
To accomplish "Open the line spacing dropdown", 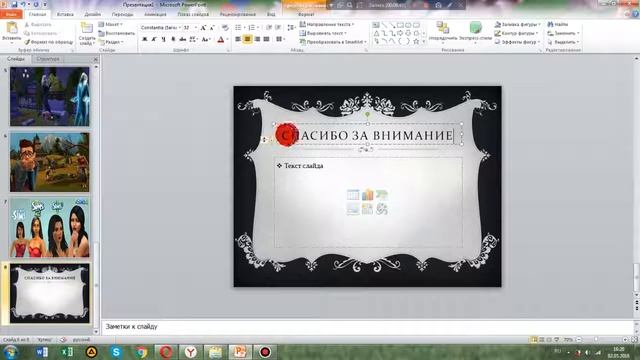I will [291, 28].
